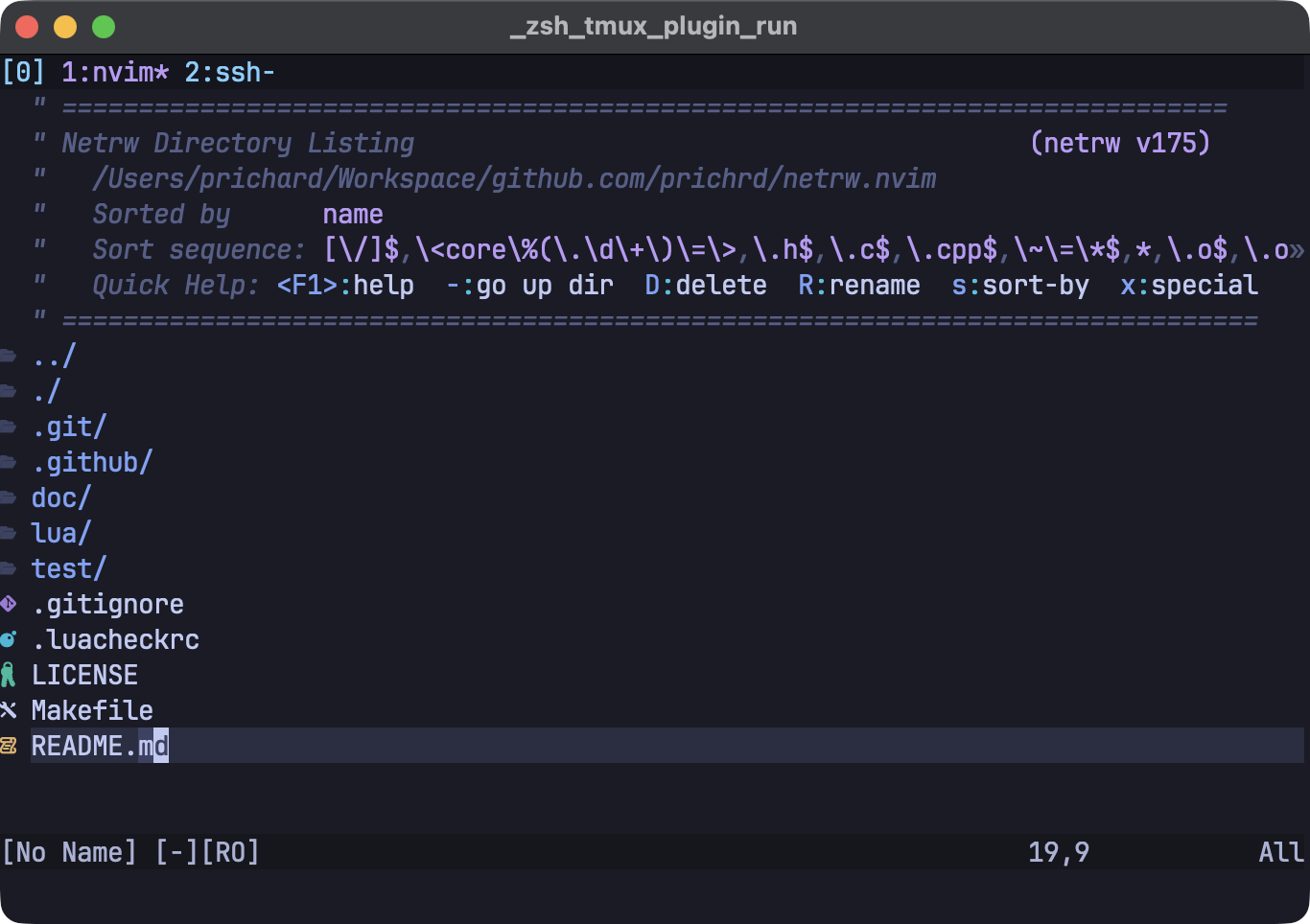Select the 1:nvim tmux window
Screen dimensions: 1310x924
tap(108, 71)
